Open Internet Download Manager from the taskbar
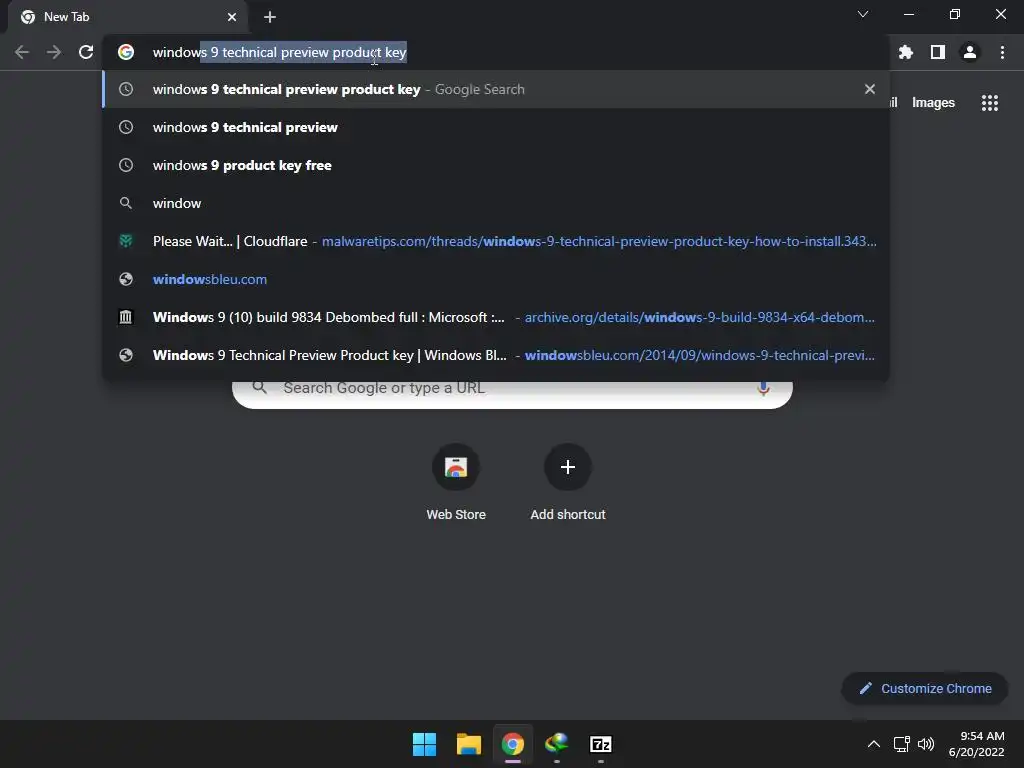This screenshot has height=768, width=1024. point(556,744)
